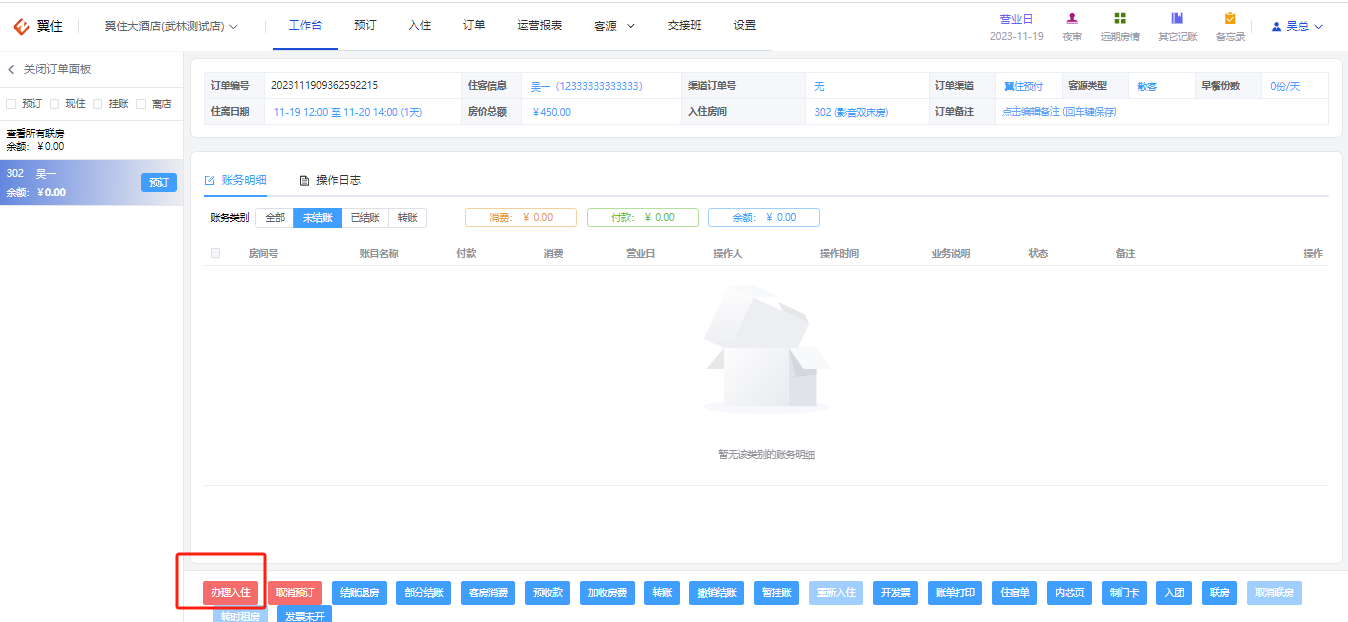Click the 联房 button
The height and width of the screenshot is (622, 1348).
click(1219, 593)
